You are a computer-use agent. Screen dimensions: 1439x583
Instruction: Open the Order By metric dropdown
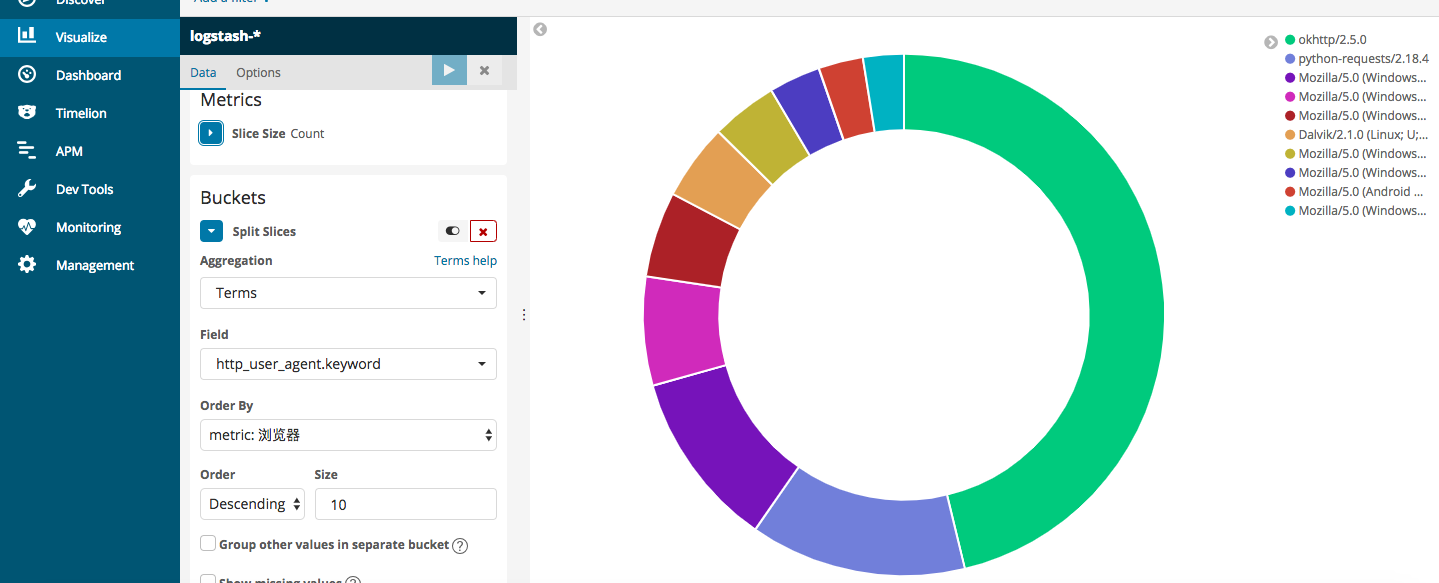pyautogui.click(x=348, y=435)
